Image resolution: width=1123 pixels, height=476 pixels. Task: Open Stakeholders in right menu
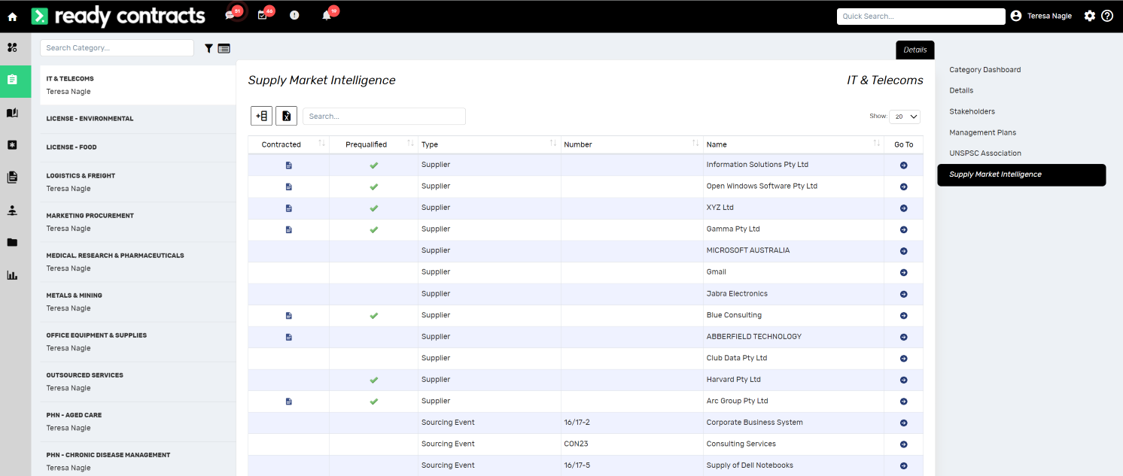[973, 112]
